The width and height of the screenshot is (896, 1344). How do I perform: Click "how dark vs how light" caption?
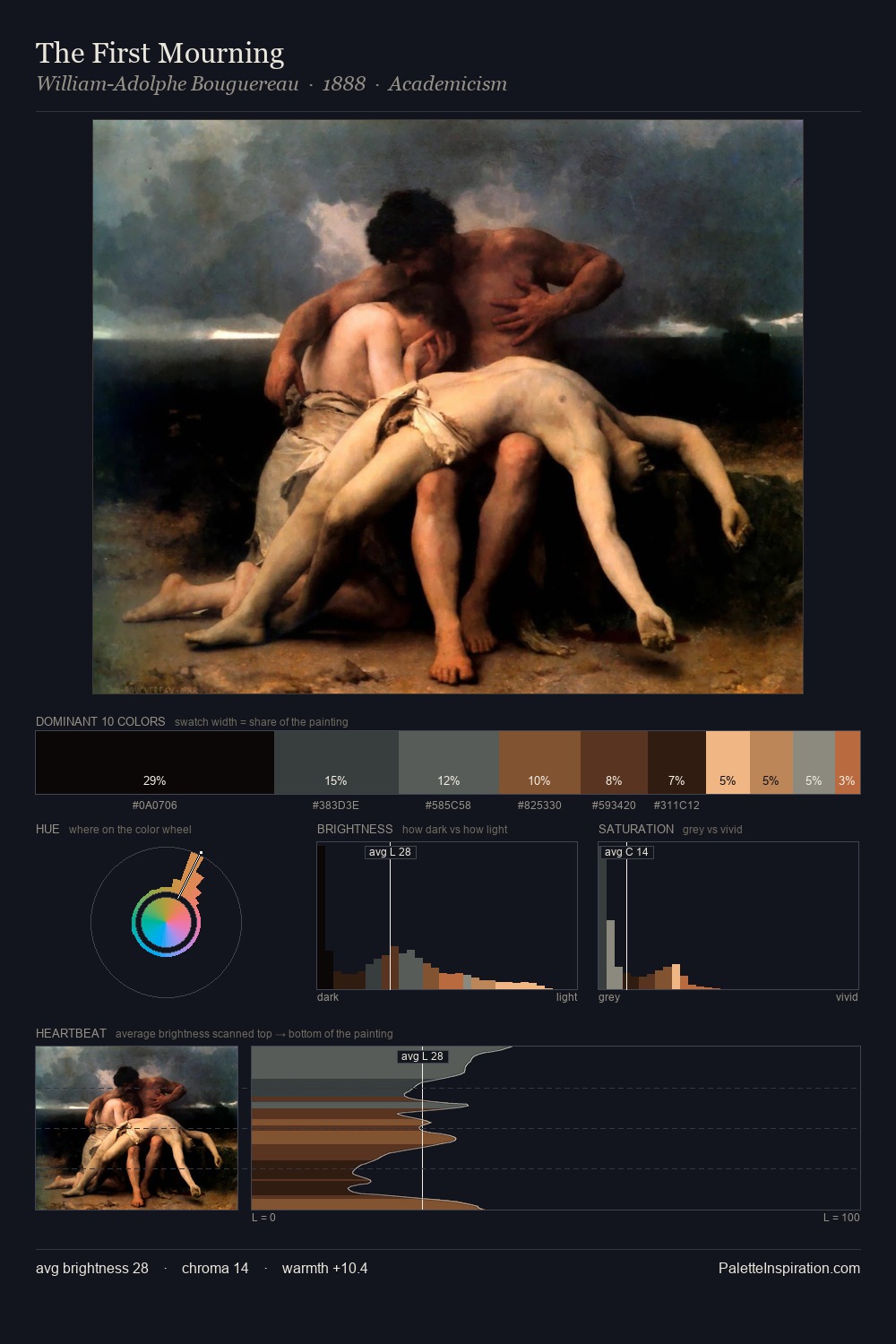pyautogui.click(x=454, y=830)
